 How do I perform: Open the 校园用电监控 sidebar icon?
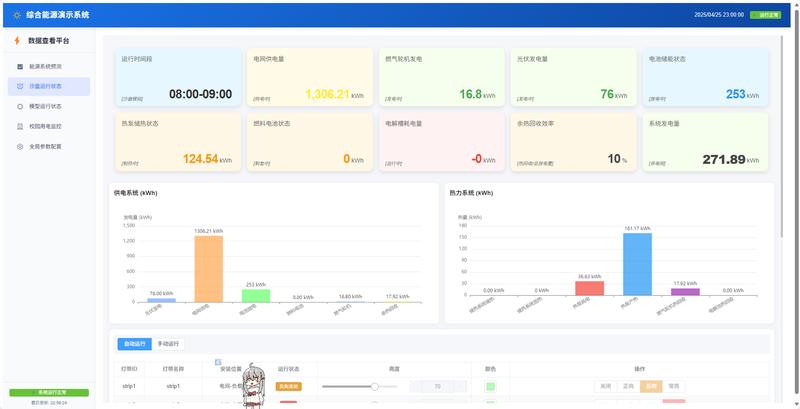click(20, 126)
